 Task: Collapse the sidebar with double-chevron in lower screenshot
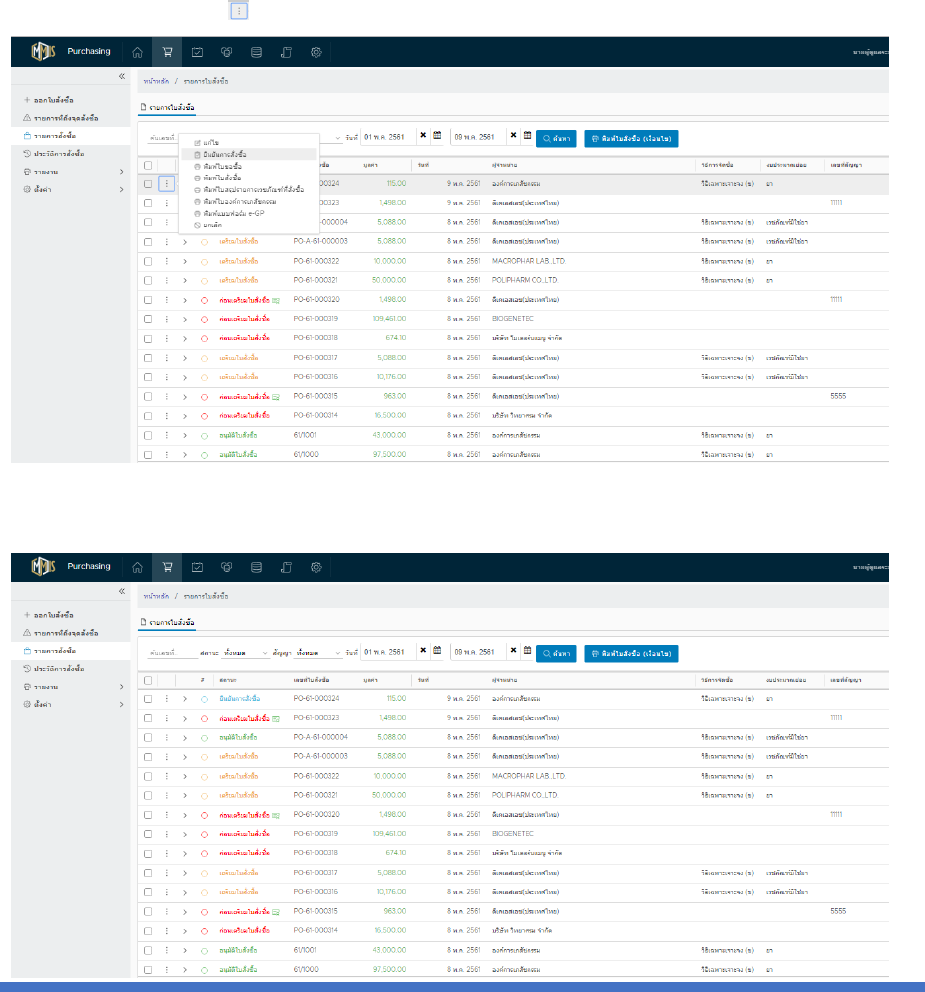point(121,592)
